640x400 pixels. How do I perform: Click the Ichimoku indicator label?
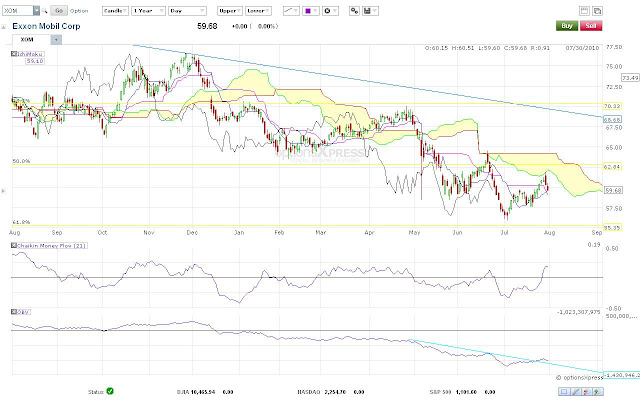point(30,54)
